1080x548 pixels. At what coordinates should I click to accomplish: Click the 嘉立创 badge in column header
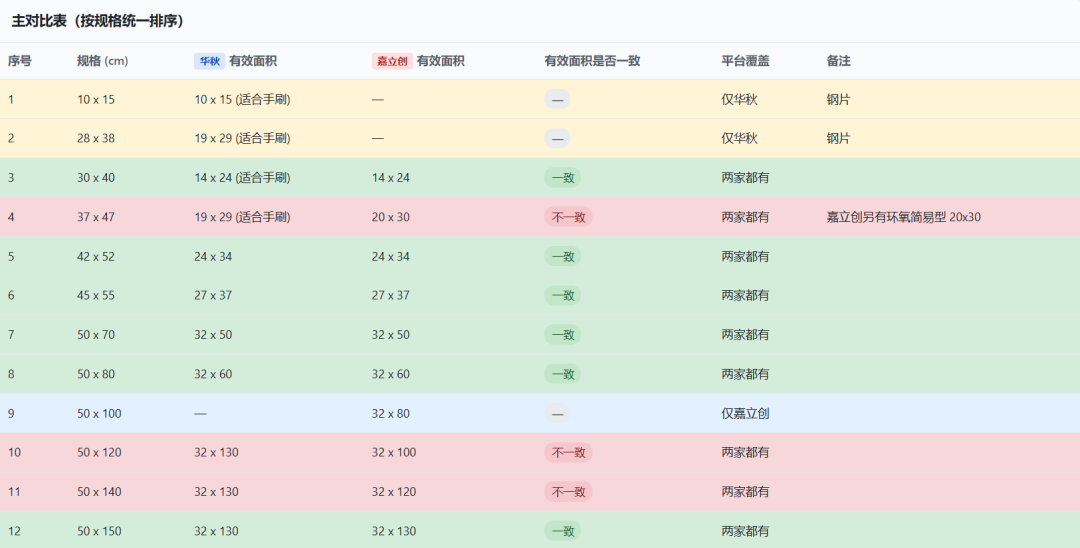pyautogui.click(x=392, y=61)
